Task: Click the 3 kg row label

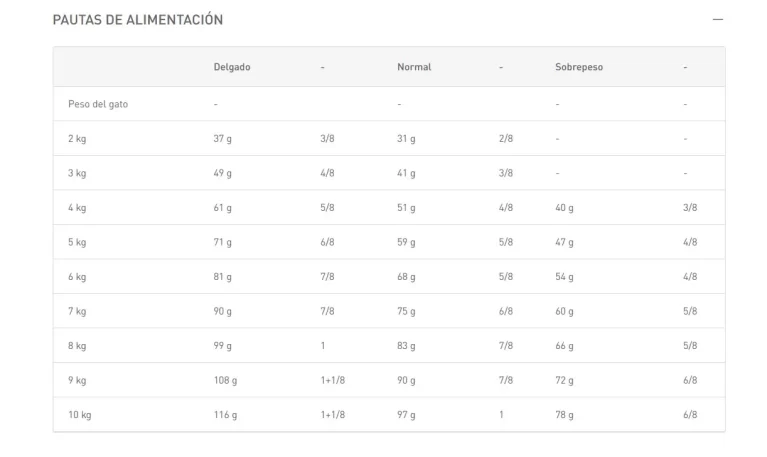Action: click(x=77, y=173)
